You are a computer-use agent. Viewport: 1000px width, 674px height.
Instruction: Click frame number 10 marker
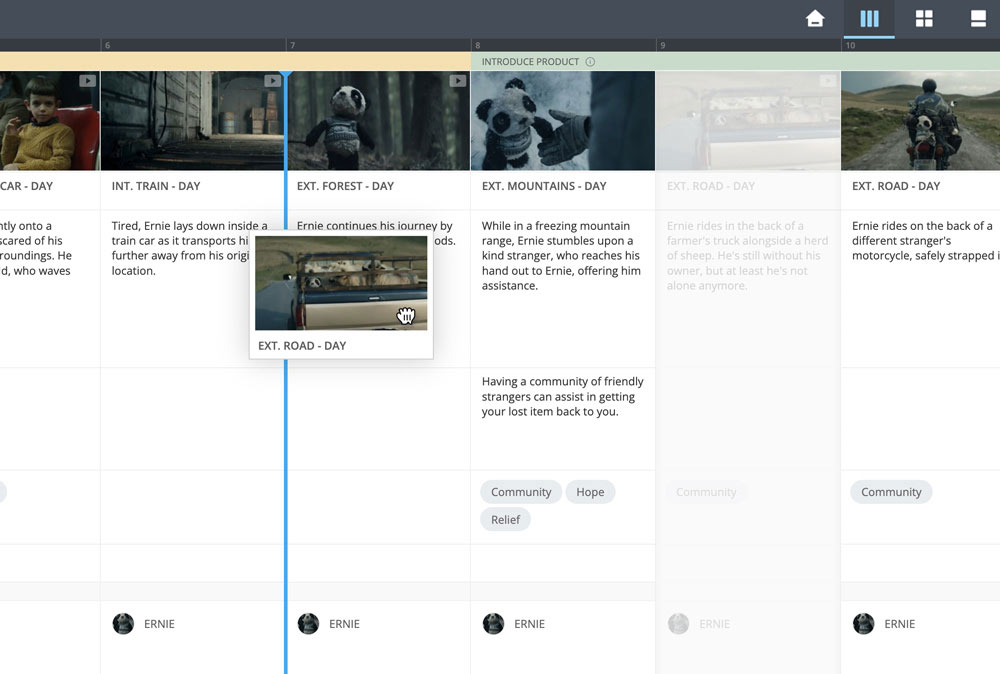(850, 45)
